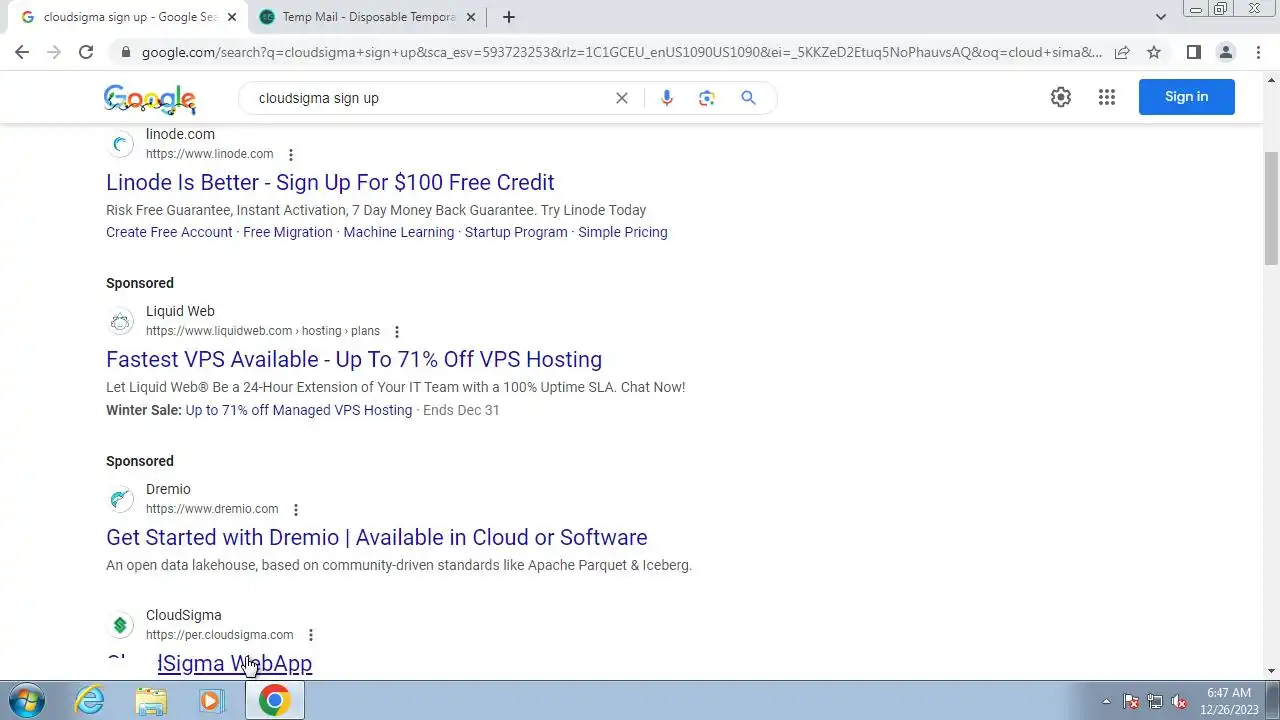The width and height of the screenshot is (1280, 720).
Task: Open more options for CloudSigma result
Action: [311, 635]
